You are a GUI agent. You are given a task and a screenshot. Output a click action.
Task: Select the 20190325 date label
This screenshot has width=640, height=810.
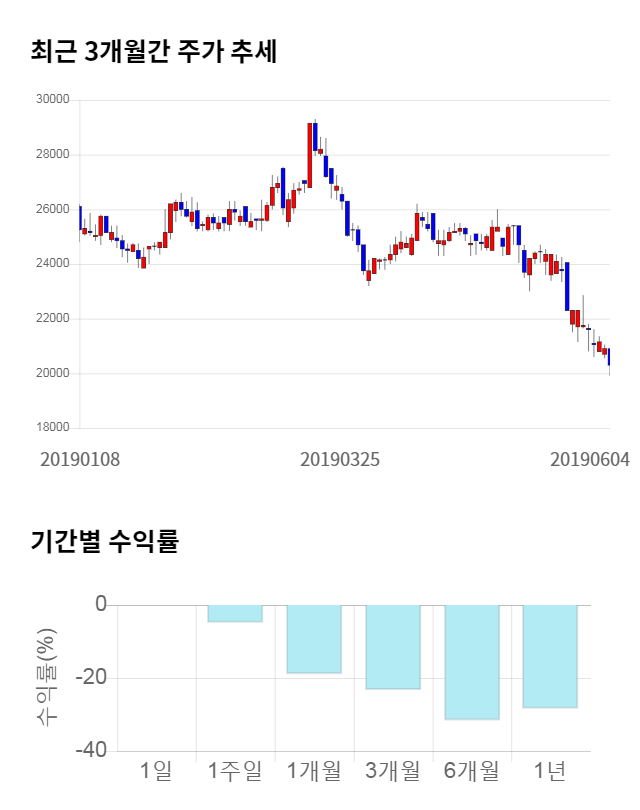point(340,459)
